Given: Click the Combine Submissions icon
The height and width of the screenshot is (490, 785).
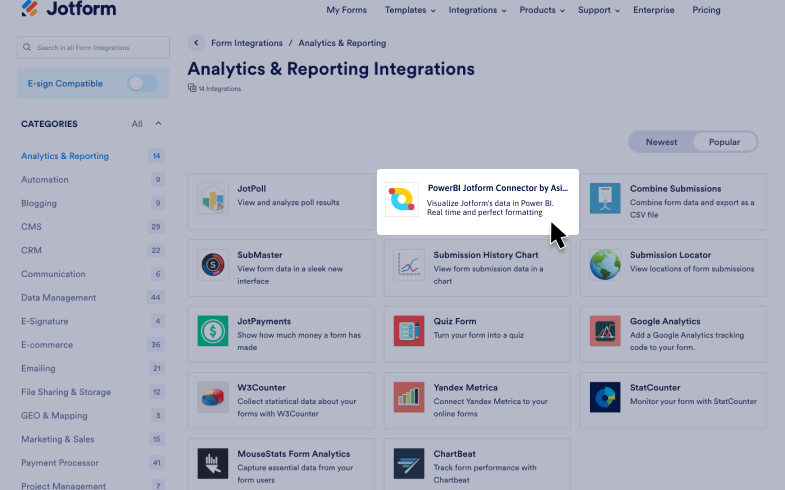Looking at the screenshot, I should [x=605, y=199].
